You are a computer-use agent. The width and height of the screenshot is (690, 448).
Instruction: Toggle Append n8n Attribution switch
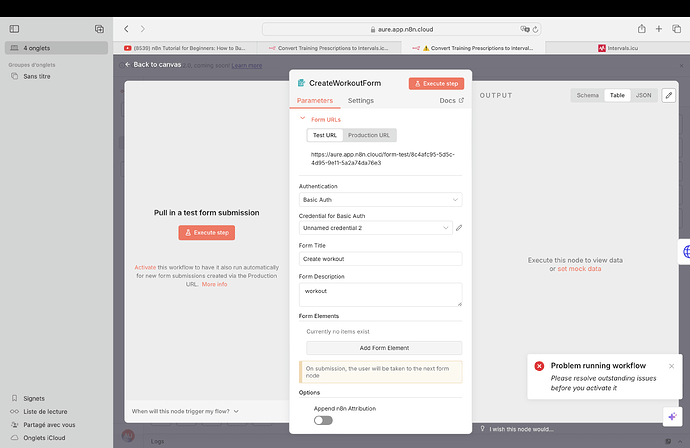click(x=323, y=420)
